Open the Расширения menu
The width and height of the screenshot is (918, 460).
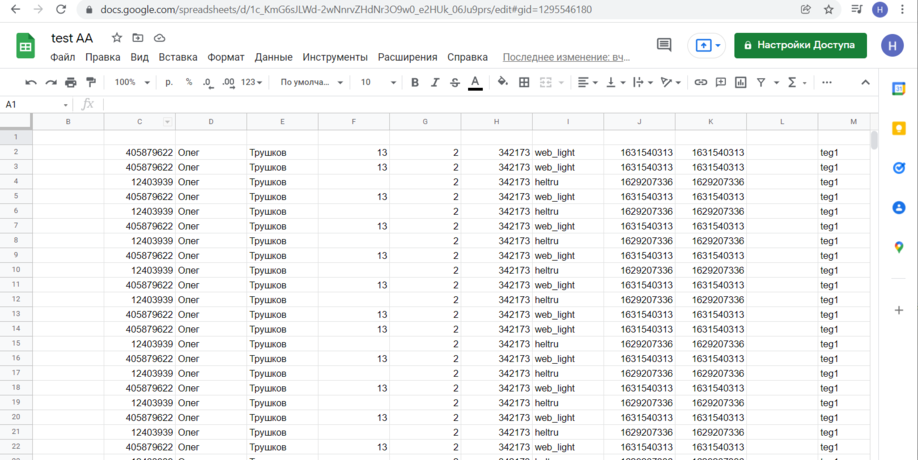pos(407,57)
